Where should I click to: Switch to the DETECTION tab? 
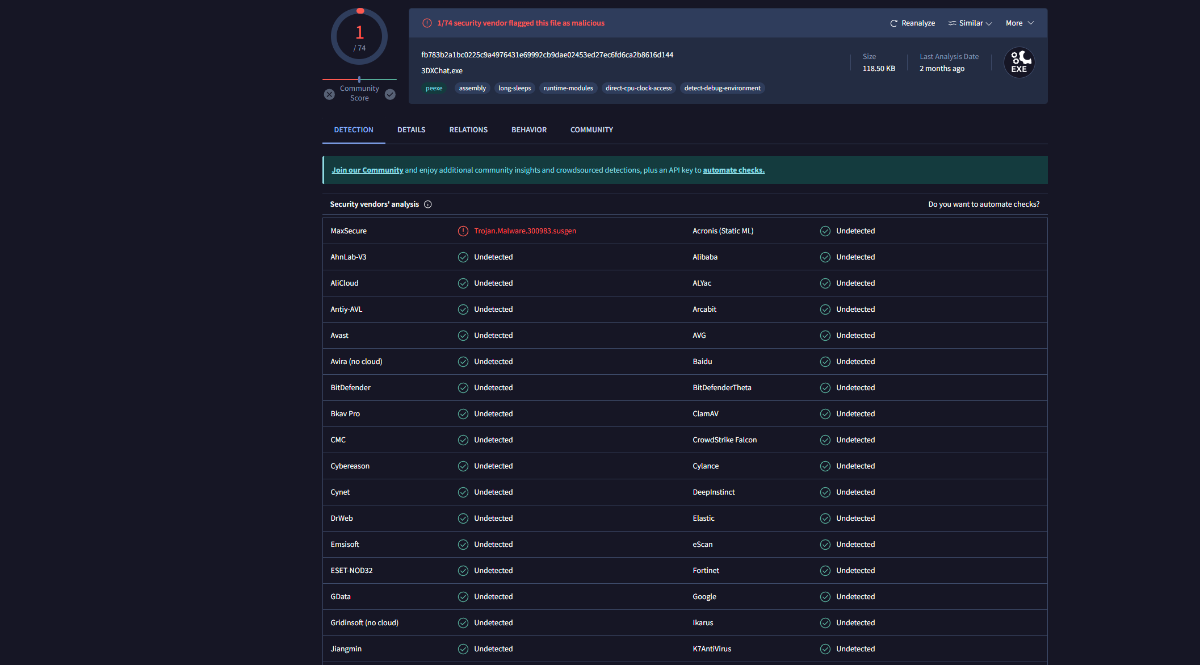(354, 130)
